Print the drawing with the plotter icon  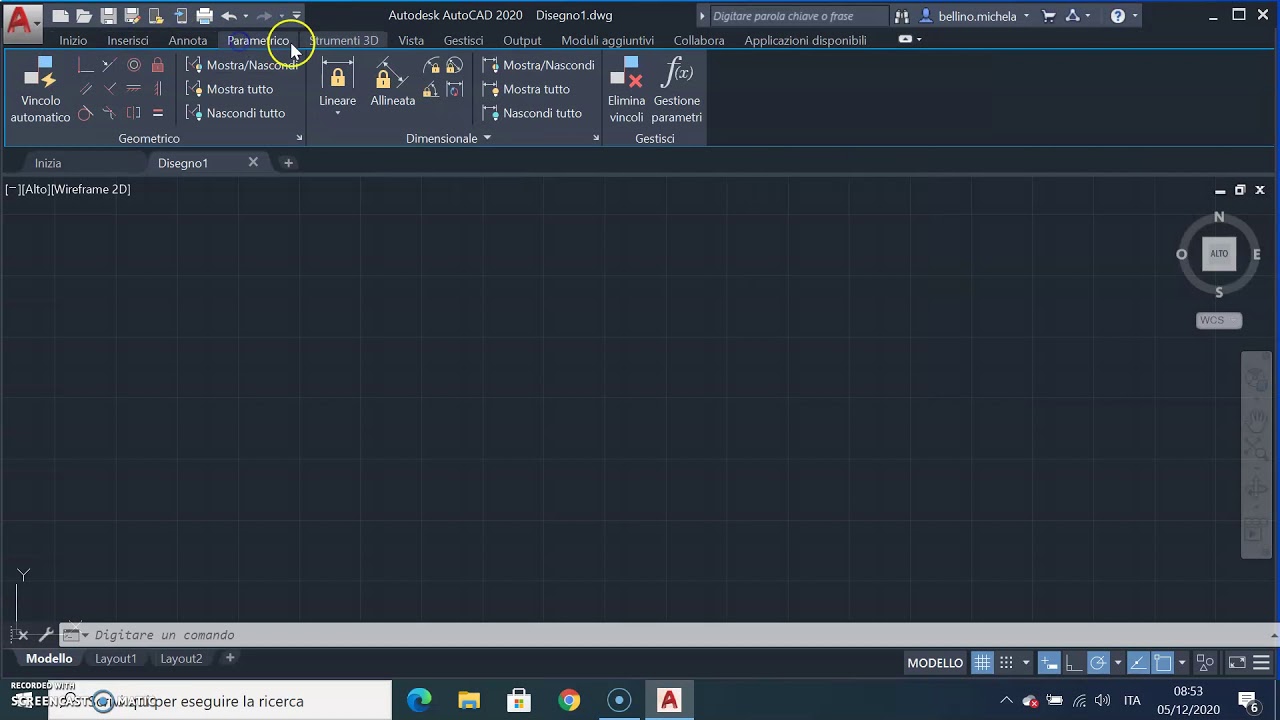pyautogui.click(x=204, y=16)
